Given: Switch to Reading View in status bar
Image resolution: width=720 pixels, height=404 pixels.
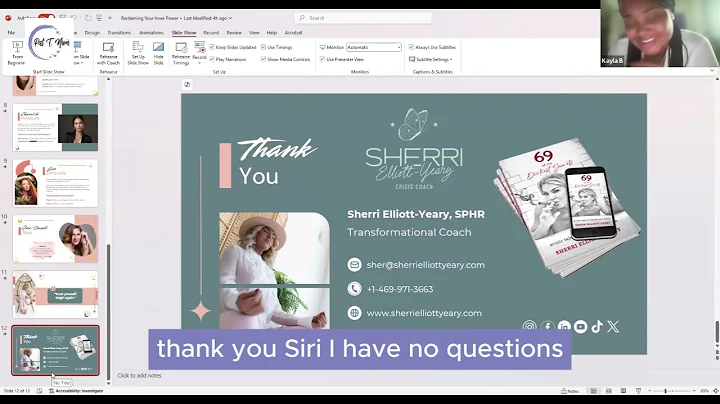Looking at the screenshot, I should point(623,391).
